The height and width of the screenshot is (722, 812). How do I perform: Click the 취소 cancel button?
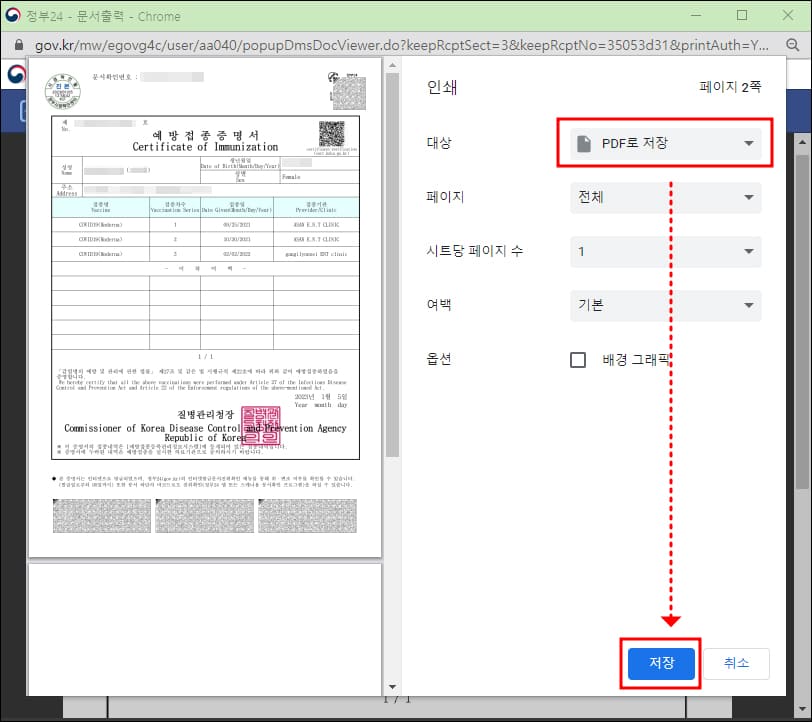pyautogui.click(x=736, y=663)
